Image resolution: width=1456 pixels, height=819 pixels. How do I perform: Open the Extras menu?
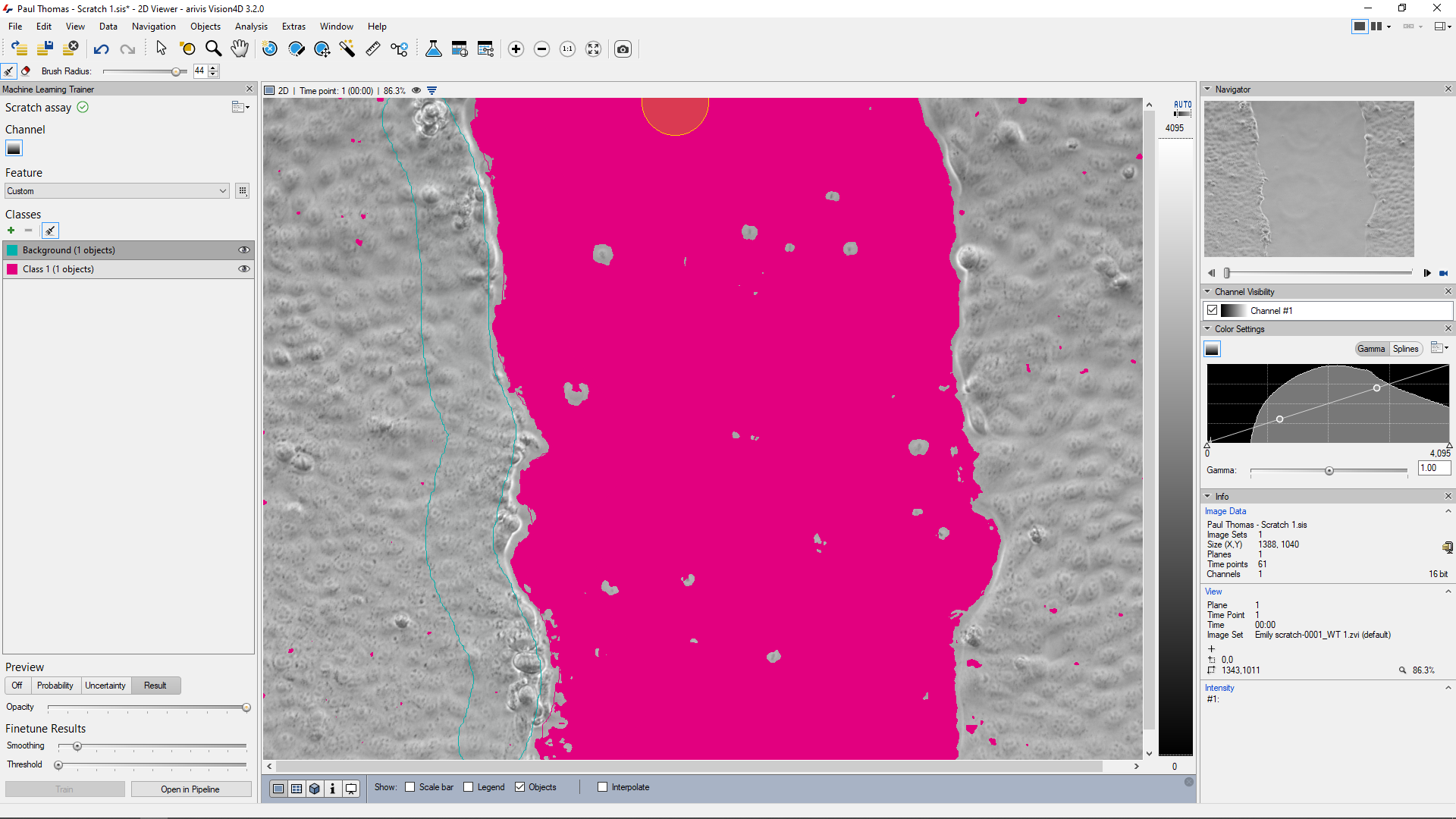[293, 27]
